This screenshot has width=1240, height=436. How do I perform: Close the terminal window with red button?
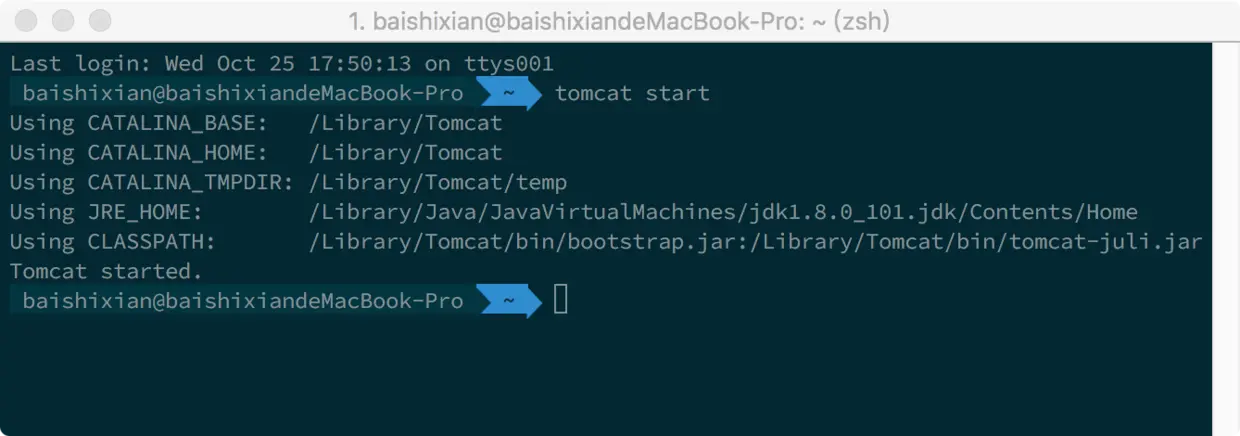[27, 20]
